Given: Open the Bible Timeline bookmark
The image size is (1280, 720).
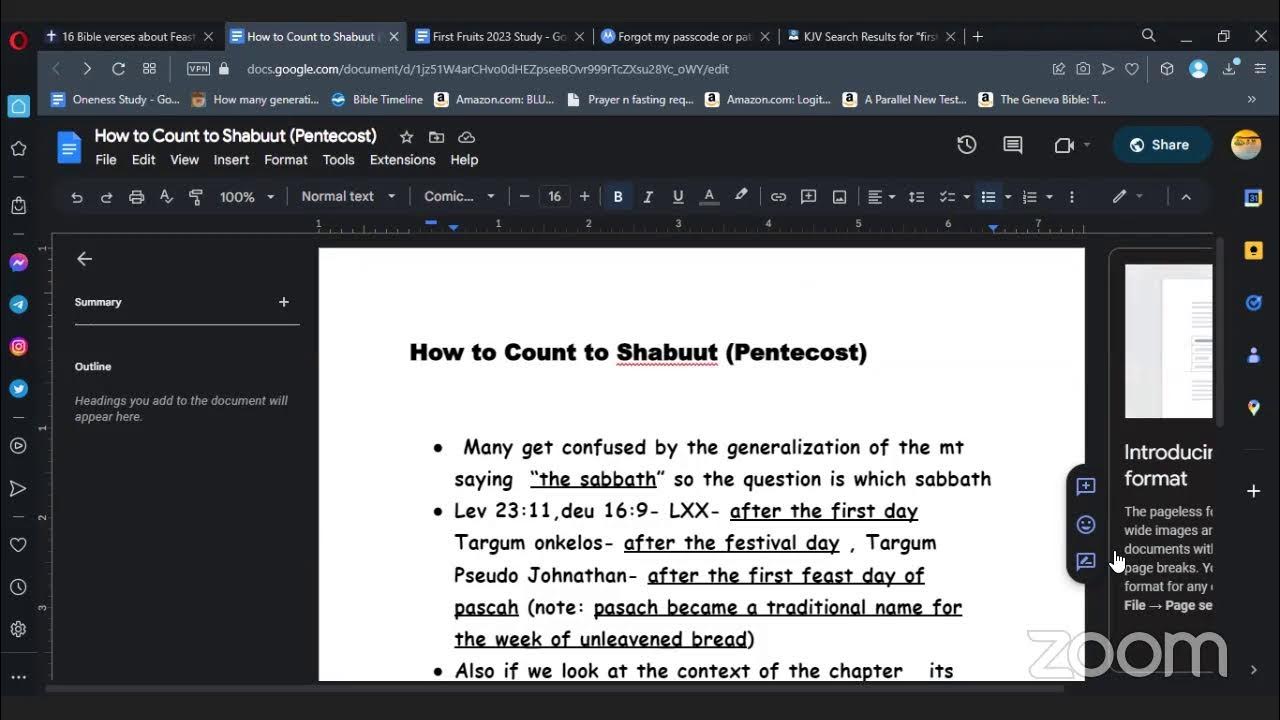Looking at the screenshot, I should (x=377, y=99).
